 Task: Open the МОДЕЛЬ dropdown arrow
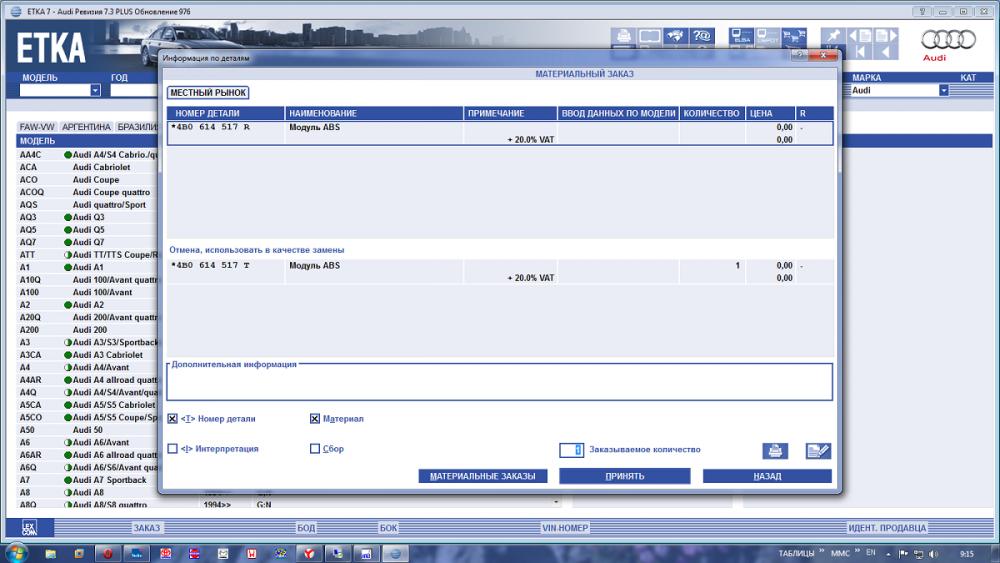(95, 91)
